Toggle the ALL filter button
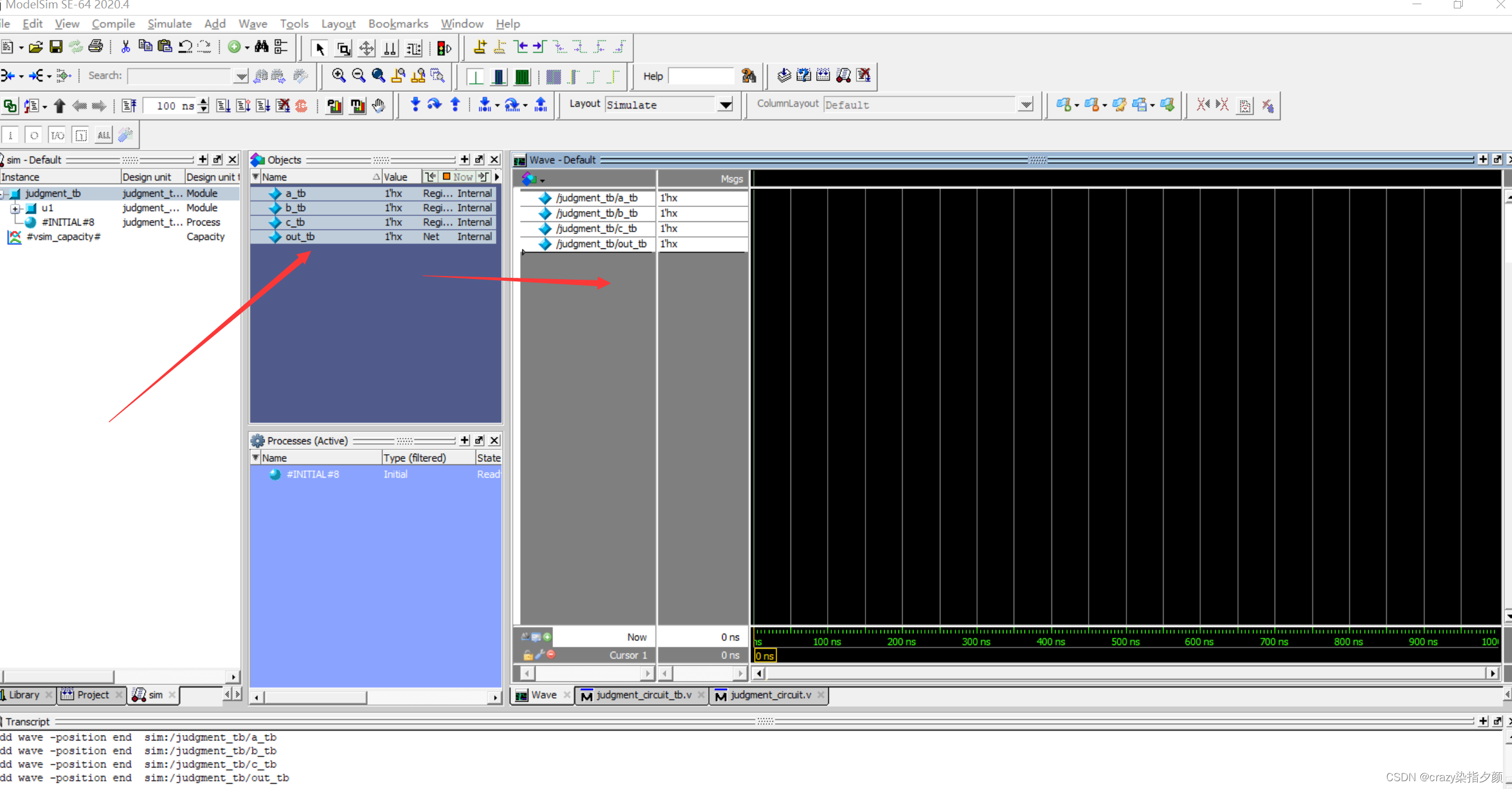Image resolution: width=1512 pixels, height=789 pixels. click(x=104, y=135)
